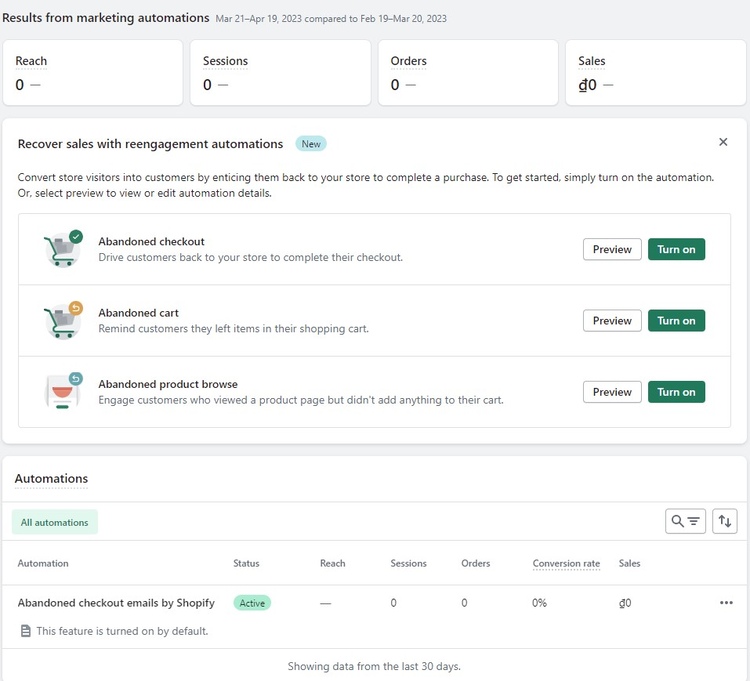The height and width of the screenshot is (681, 750).
Task: Click the Abandoned cart icon
Action: [x=62, y=320]
